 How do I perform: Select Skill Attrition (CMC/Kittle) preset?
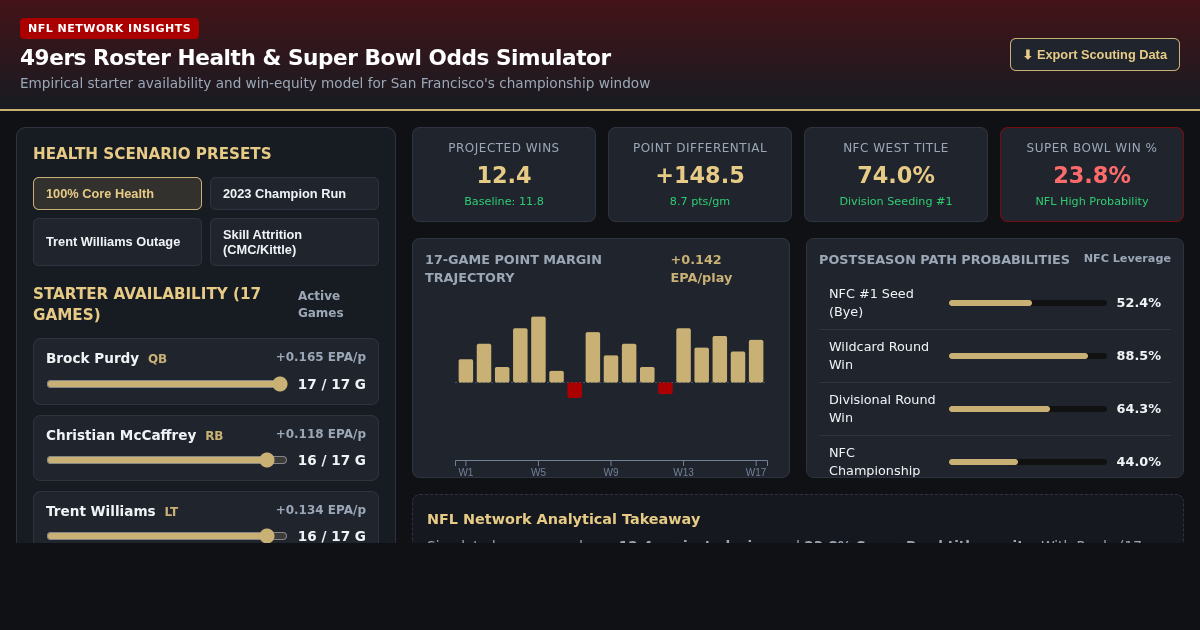294,242
